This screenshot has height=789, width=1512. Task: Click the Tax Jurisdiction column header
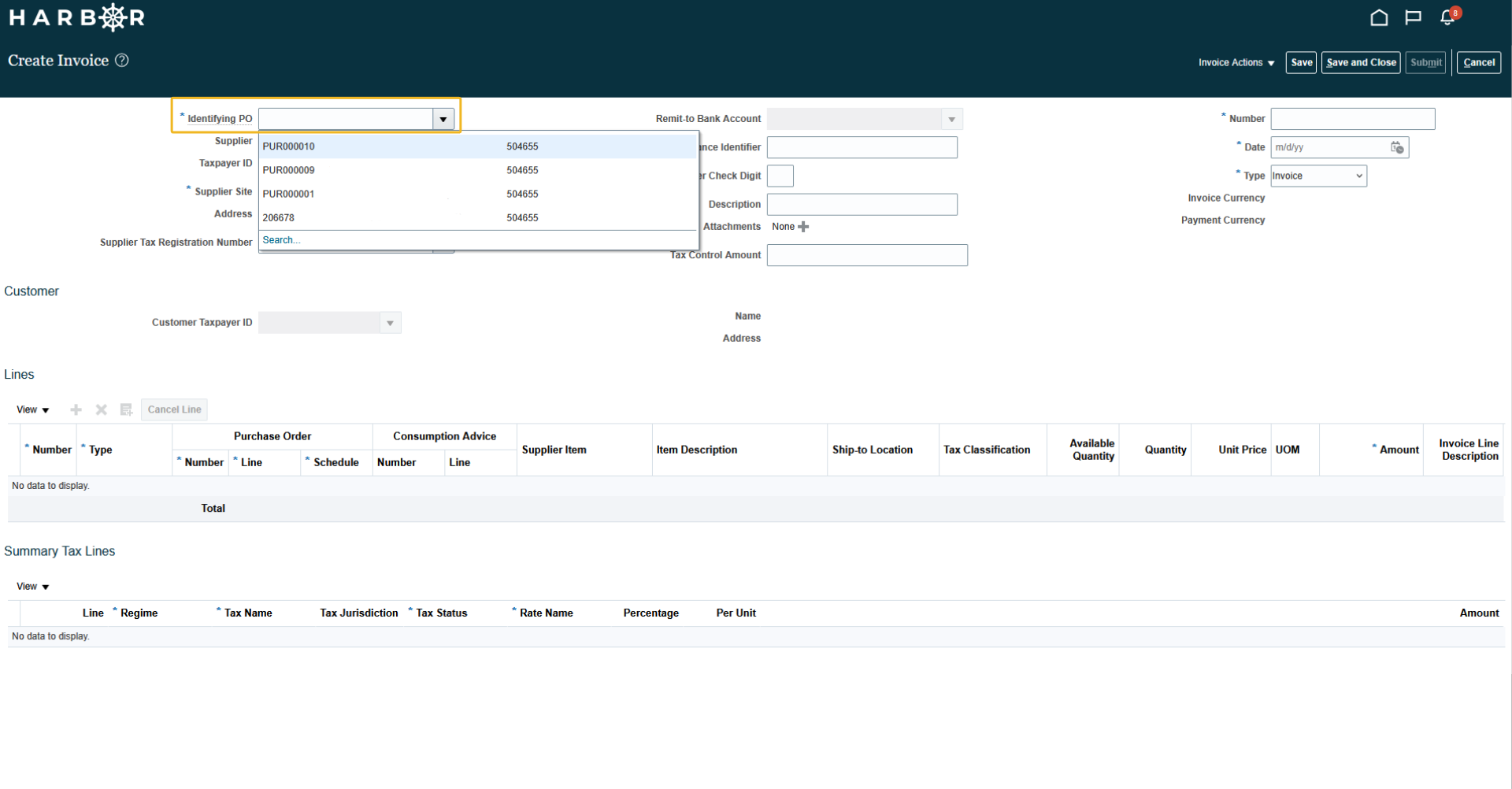point(358,613)
